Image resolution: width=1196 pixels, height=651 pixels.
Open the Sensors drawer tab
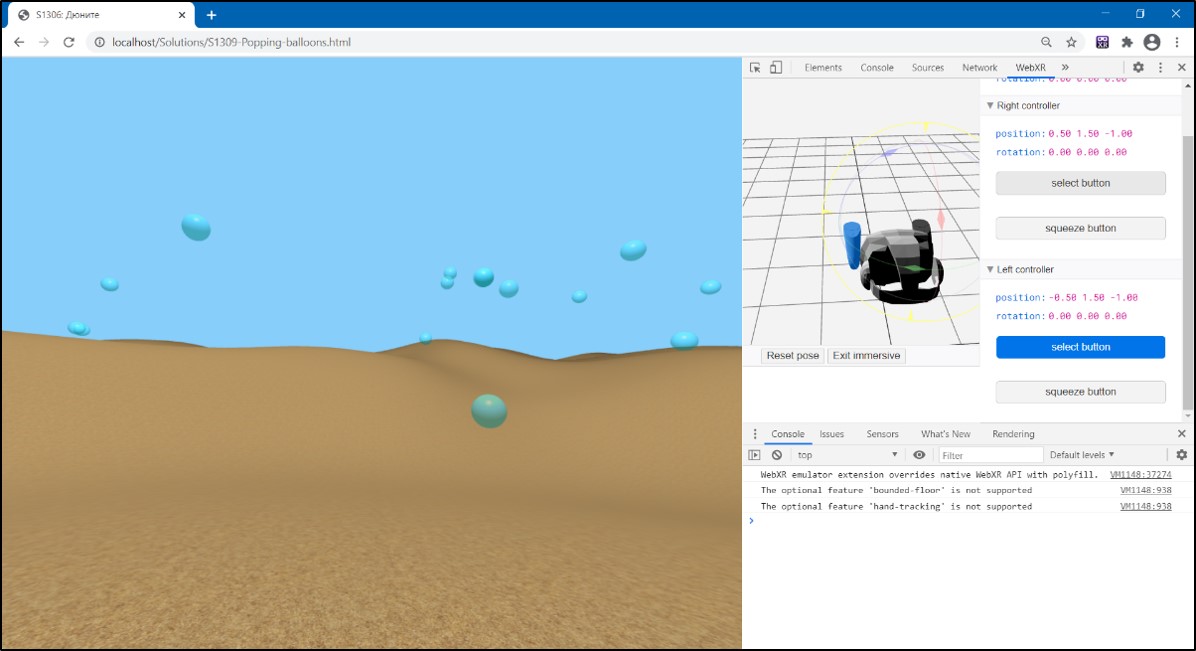882,434
